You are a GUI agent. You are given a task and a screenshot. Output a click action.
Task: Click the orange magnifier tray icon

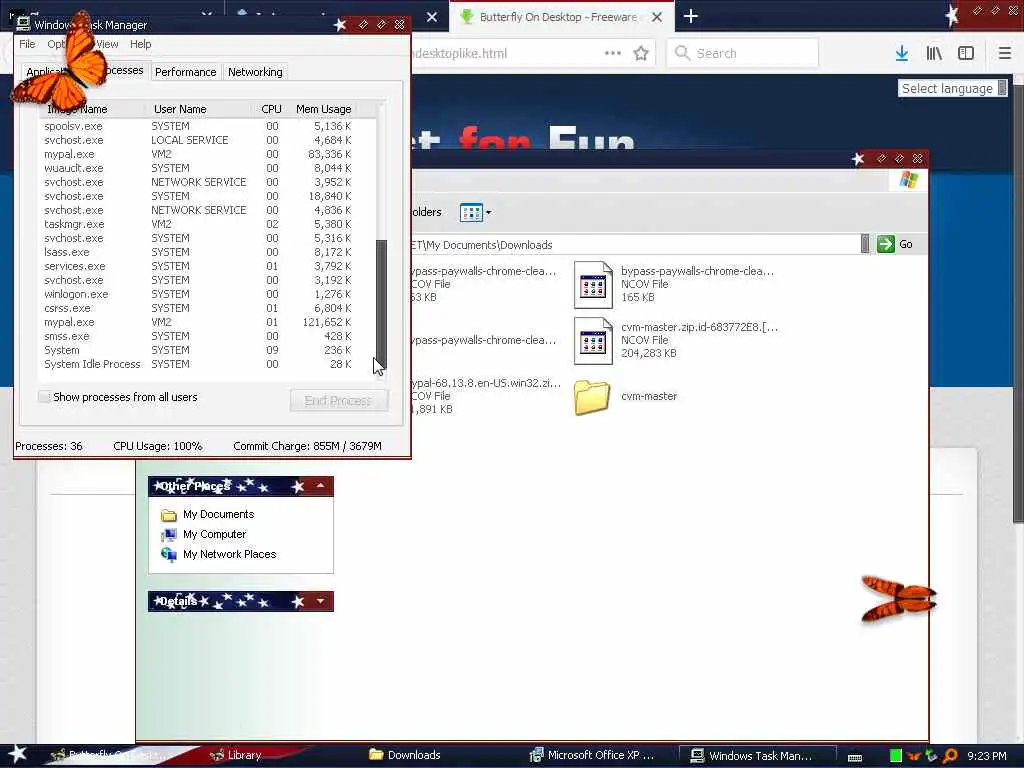(950, 756)
